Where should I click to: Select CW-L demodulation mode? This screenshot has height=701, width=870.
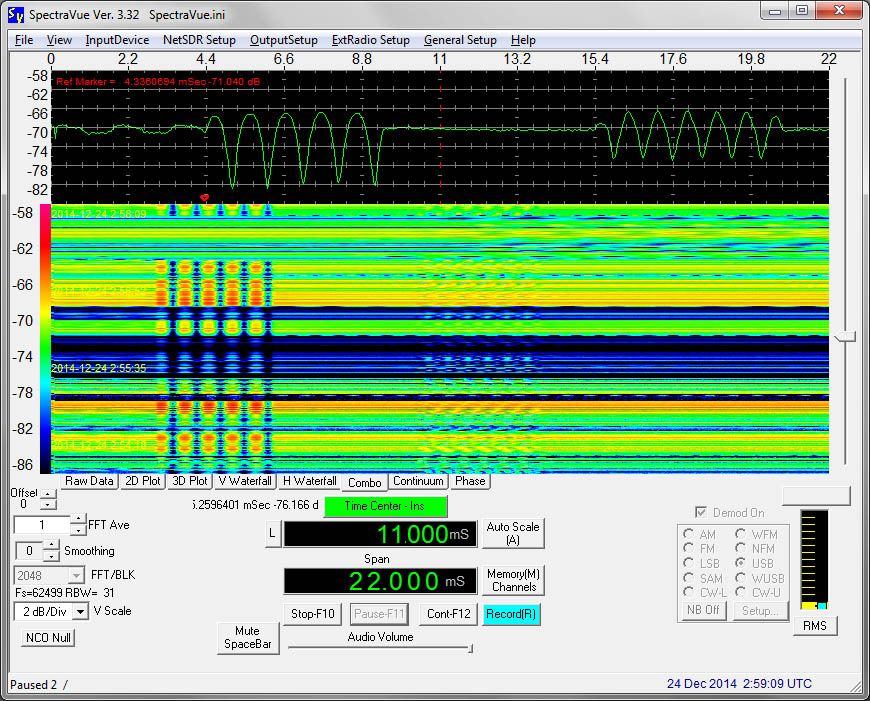pyautogui.click(x=689, y=592)
